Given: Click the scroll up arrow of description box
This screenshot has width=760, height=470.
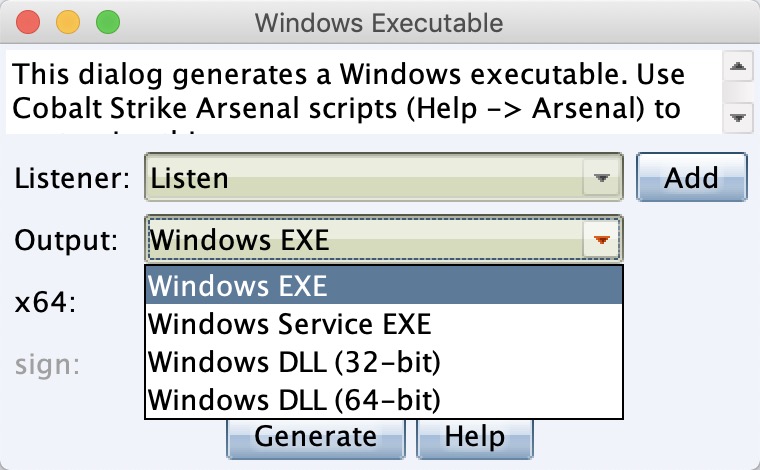Looking at the screenshot, I should tap(738, 66).
